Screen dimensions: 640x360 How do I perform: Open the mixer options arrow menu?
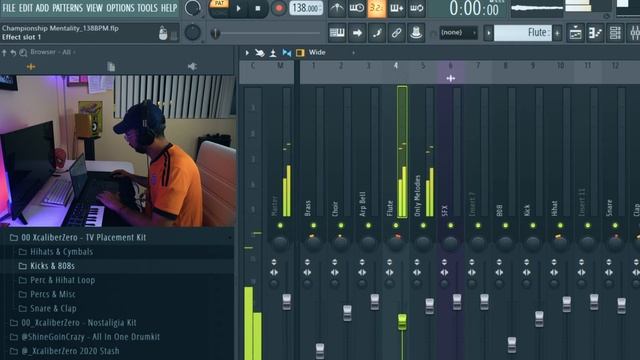coord(247,53)
